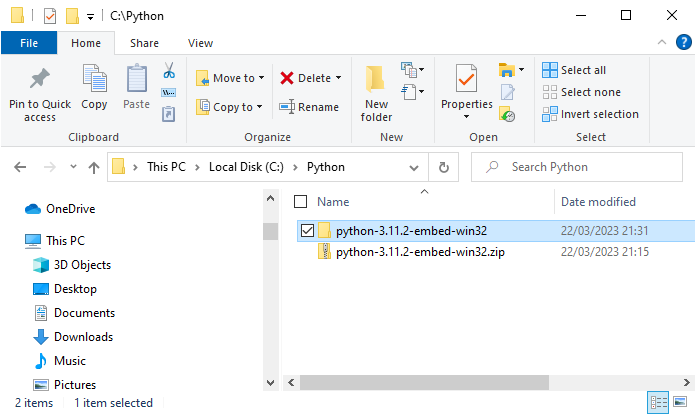The image size is (696, 415).
Task: Switch to the View ribbon tab
Action: 200,43
